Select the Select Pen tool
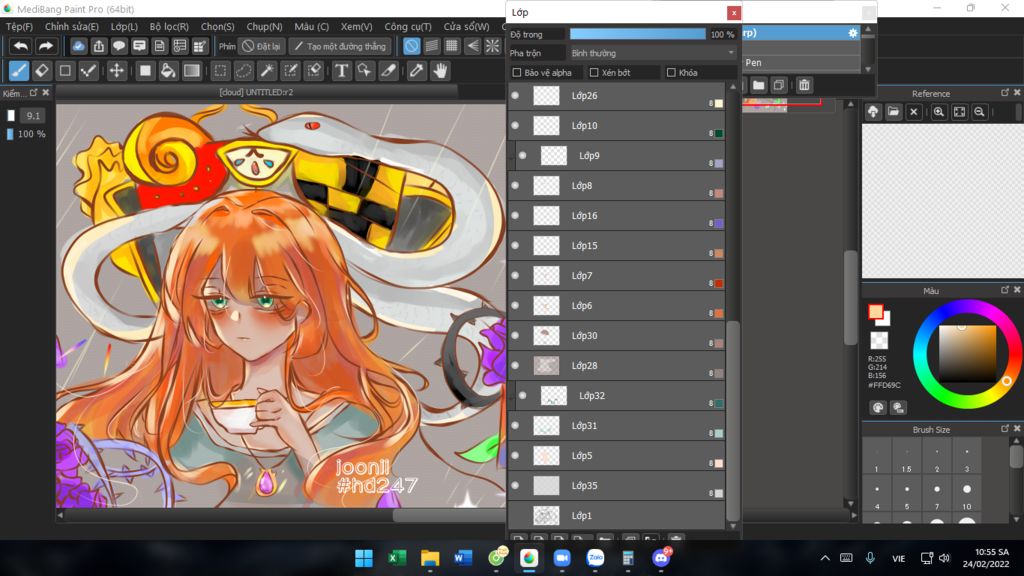This screenshot has height=576, width=1024. (291, 71)
